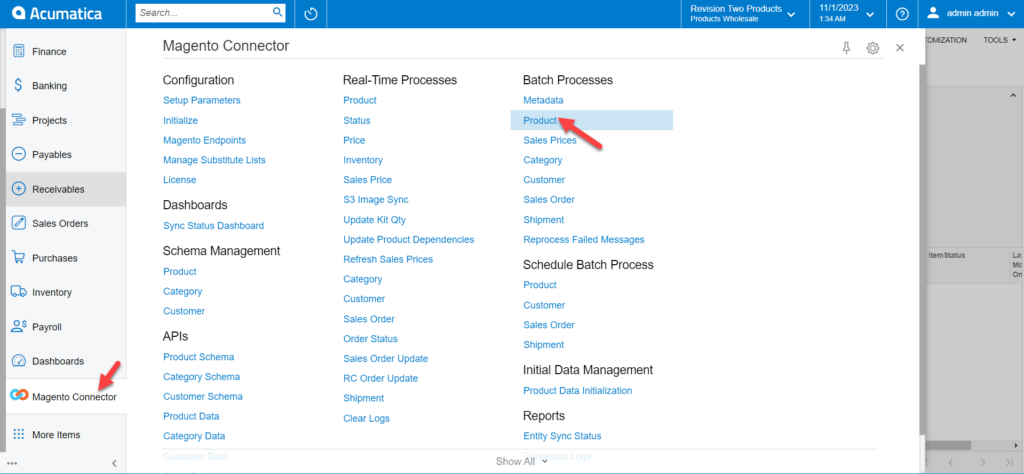The image size is (1024, 474).
Task: Open Entity Sync Status report
Action: click(x=562, y=436)
